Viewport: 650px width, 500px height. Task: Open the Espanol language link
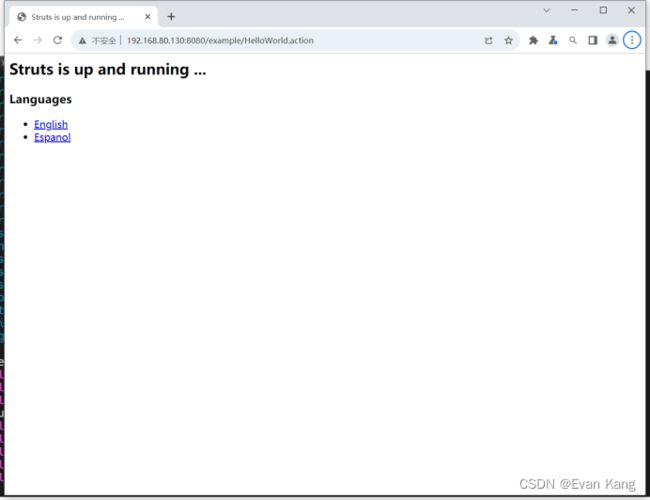coord(52,137)
